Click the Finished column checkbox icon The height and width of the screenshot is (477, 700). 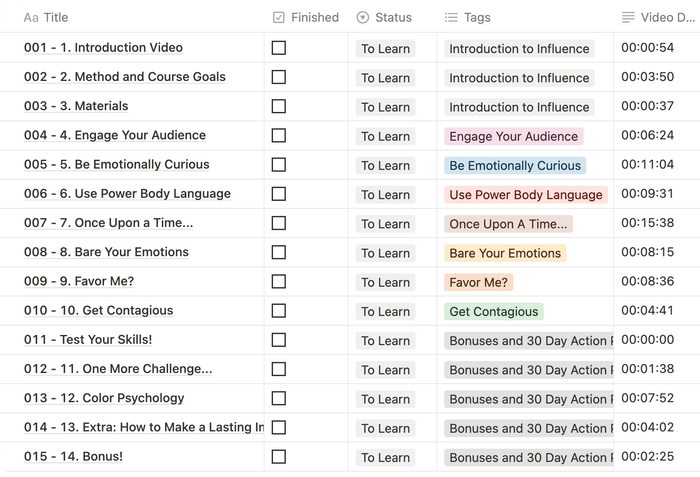pos(279,17)
